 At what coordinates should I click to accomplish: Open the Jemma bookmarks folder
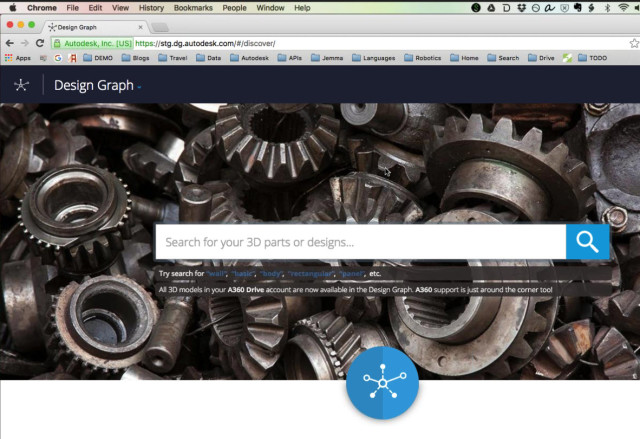[327, 58]
